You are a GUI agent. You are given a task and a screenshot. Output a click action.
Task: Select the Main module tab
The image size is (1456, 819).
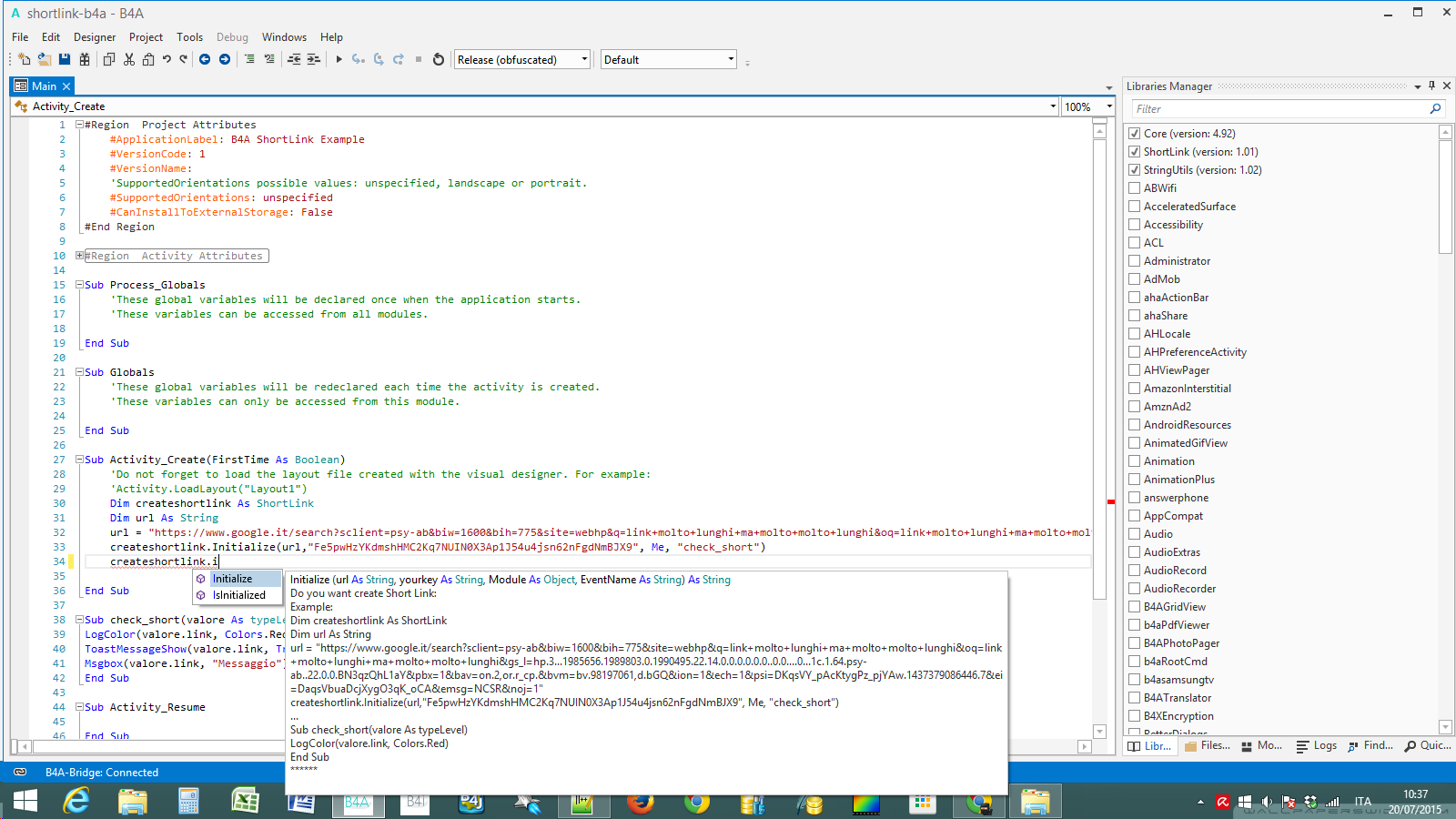coord(41,85)
